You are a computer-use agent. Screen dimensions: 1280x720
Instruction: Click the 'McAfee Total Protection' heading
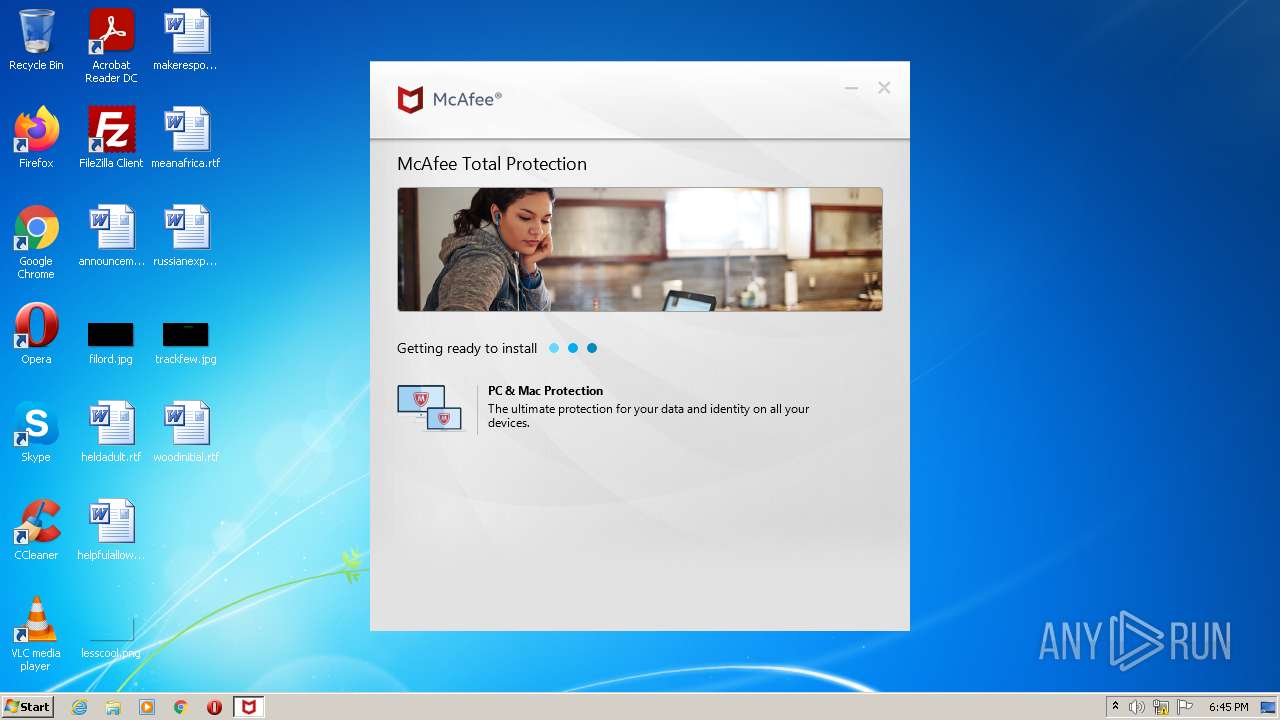[492, 164]
